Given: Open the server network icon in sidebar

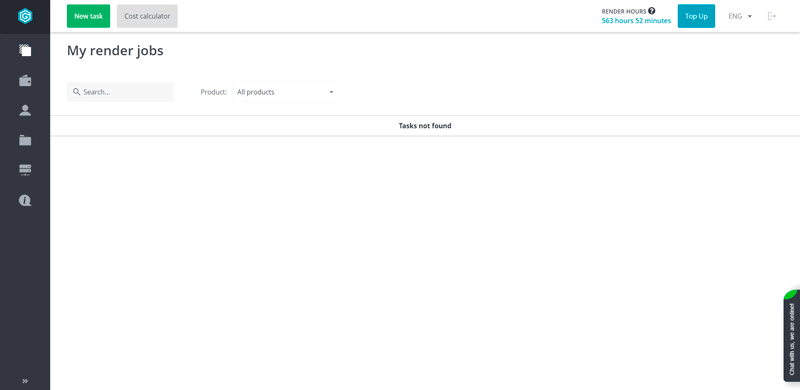Looking at the screenshot, I should pos(25,170).
